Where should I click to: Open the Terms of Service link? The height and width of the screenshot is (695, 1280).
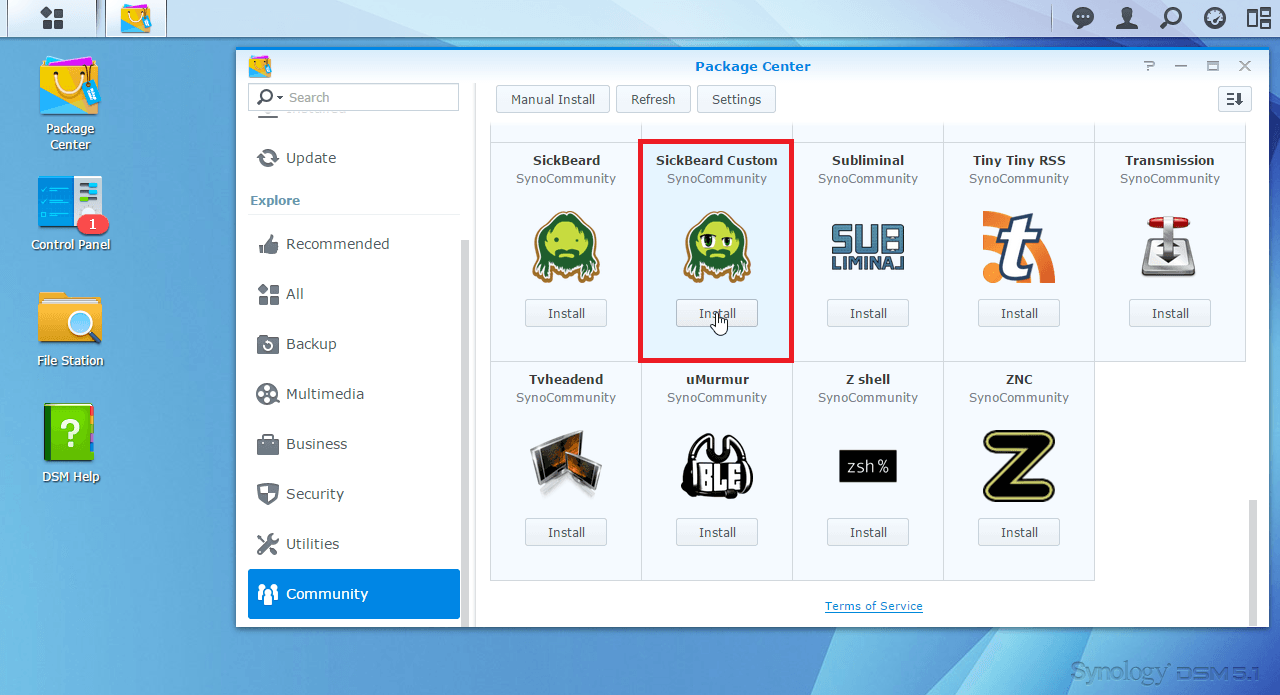(873, 606)
